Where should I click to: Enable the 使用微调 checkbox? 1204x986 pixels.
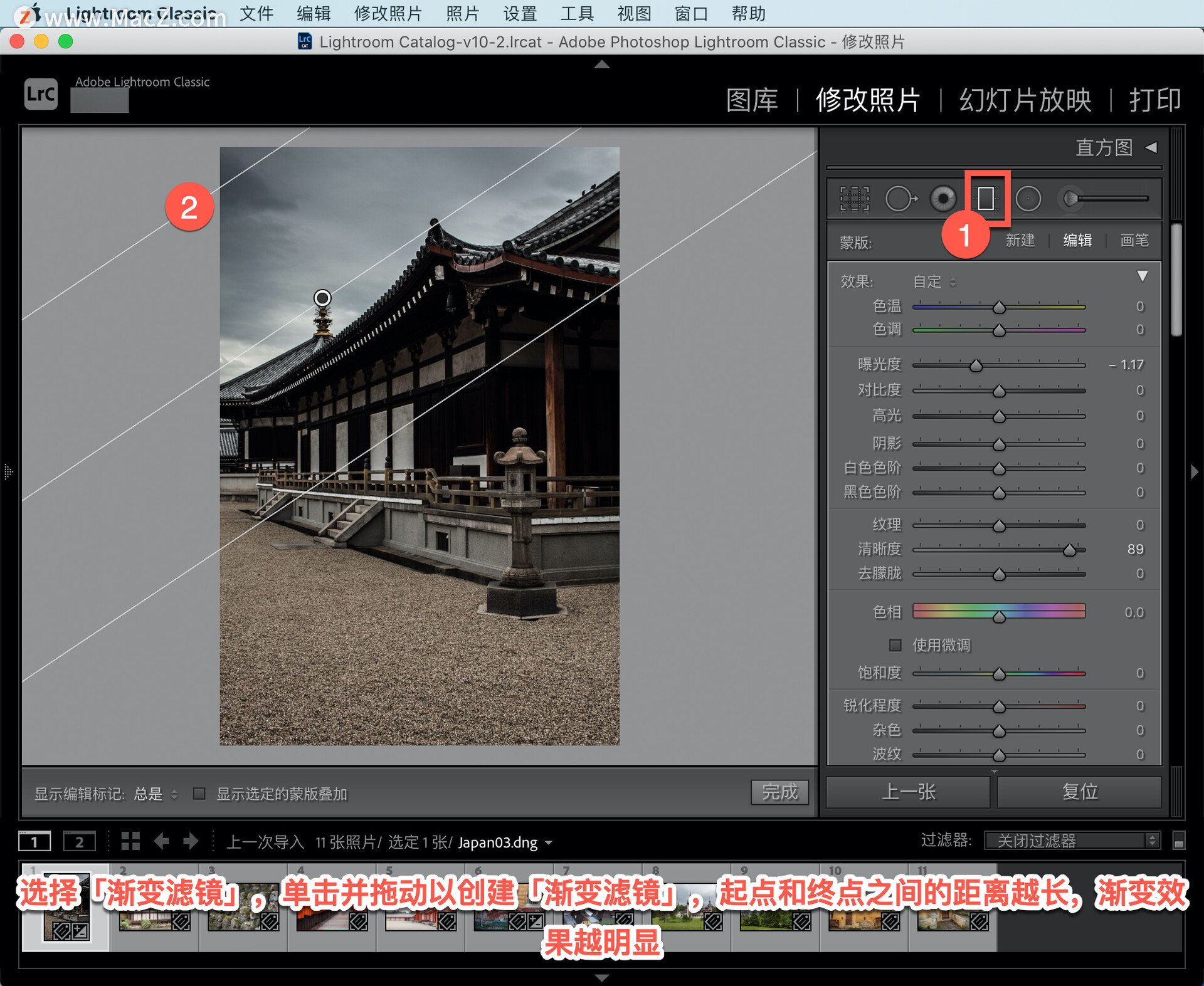[895, 645]
